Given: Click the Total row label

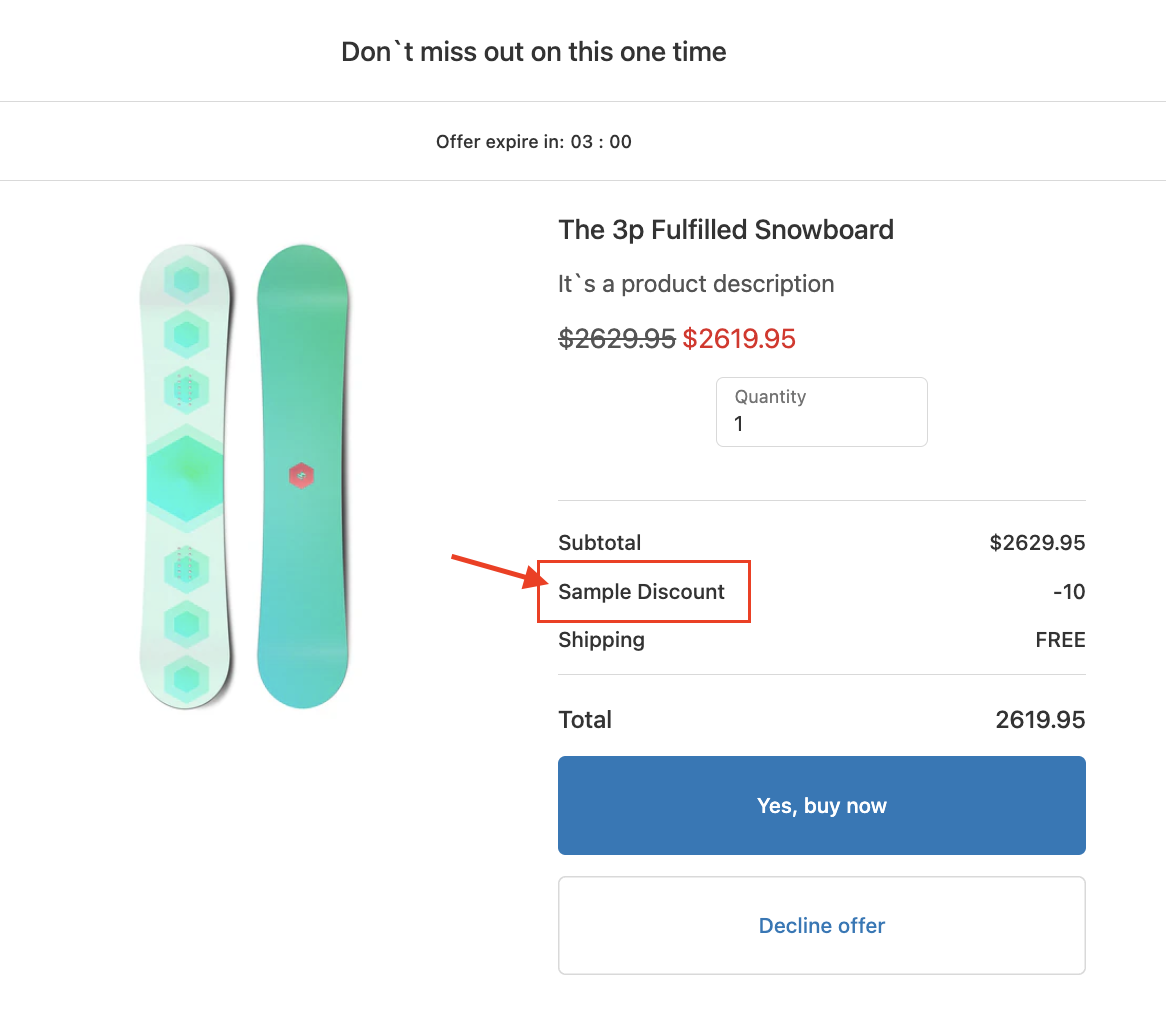Looking at the screenshot, I should (x=585, y=720).
